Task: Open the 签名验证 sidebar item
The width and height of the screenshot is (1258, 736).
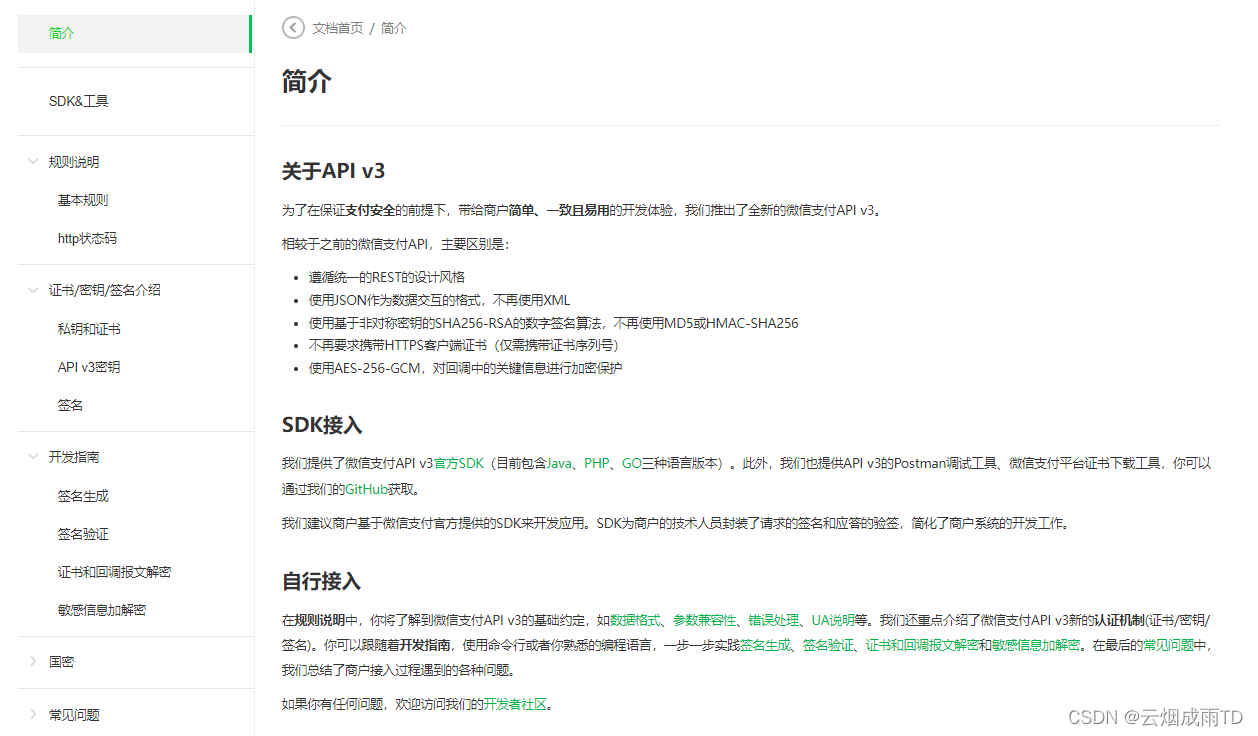Action: point(83,534)
